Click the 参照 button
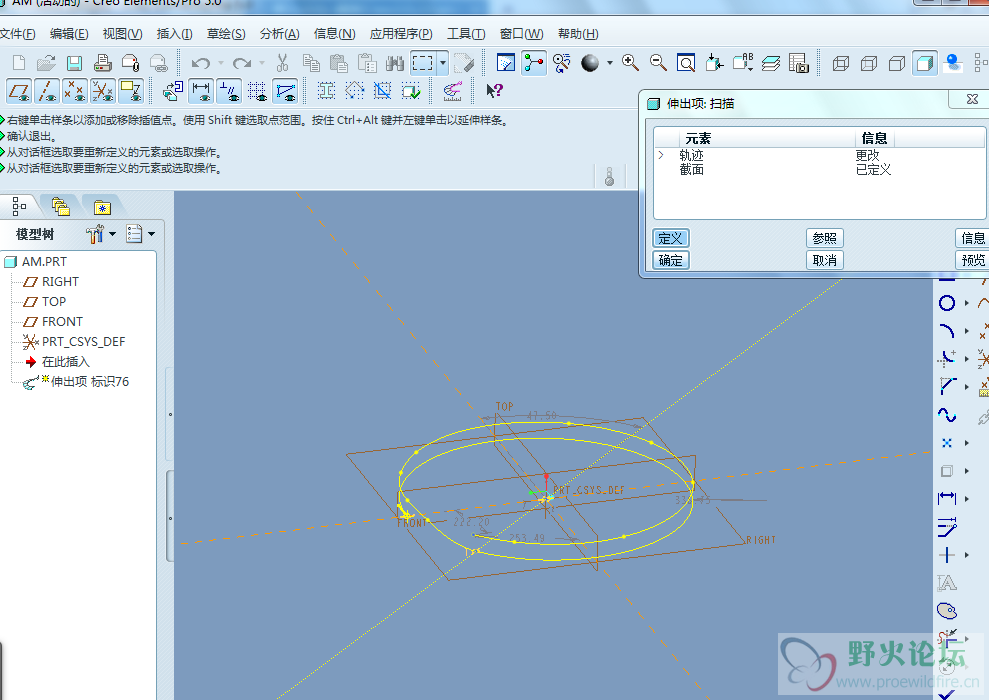The image size is (989, 700). point(824,238)
